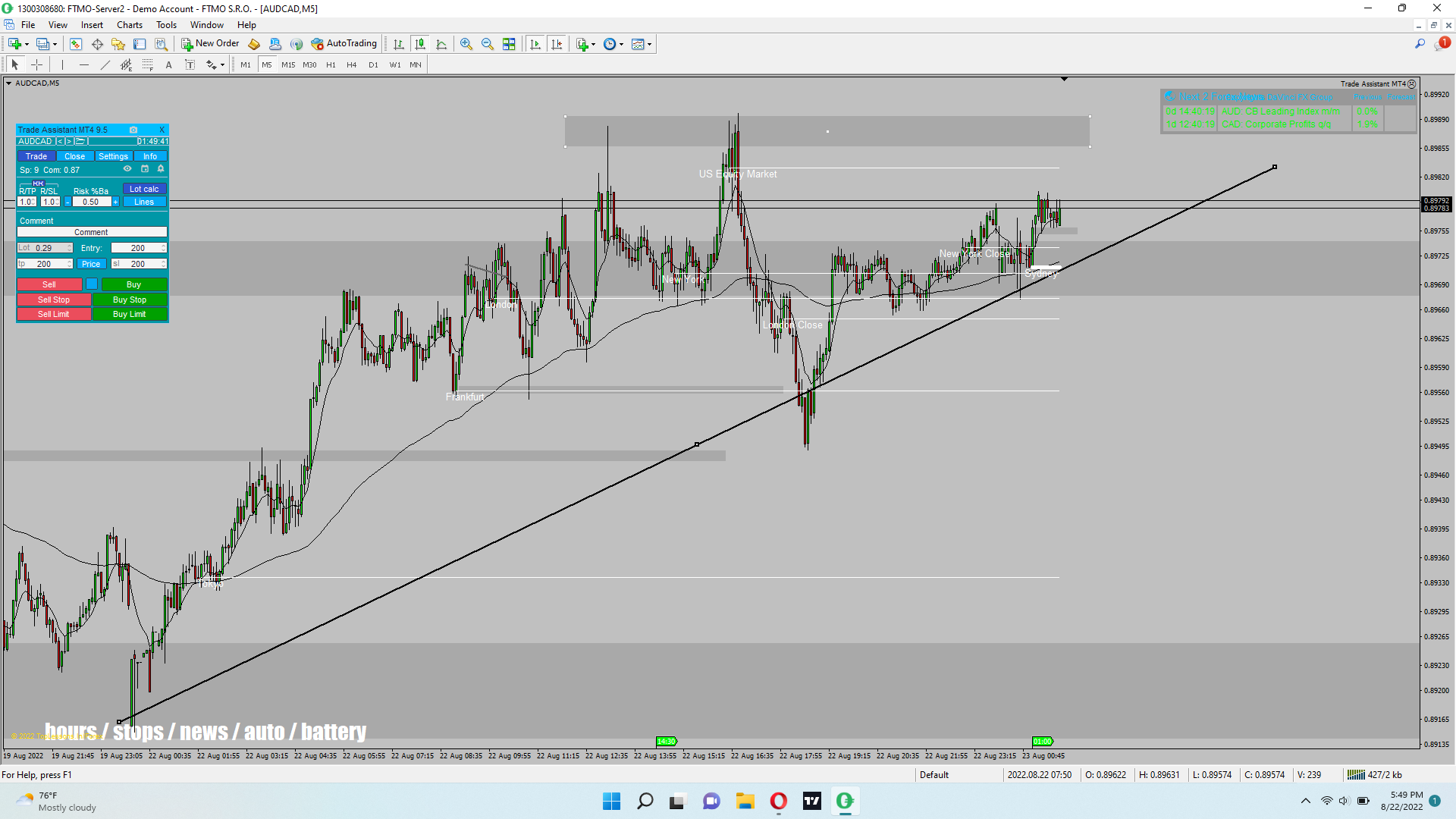This screenshot has width=1456, height=819.
Task: Open the arrows objects dropdown in drawing toolbar
Action: [x=222, y=65]
